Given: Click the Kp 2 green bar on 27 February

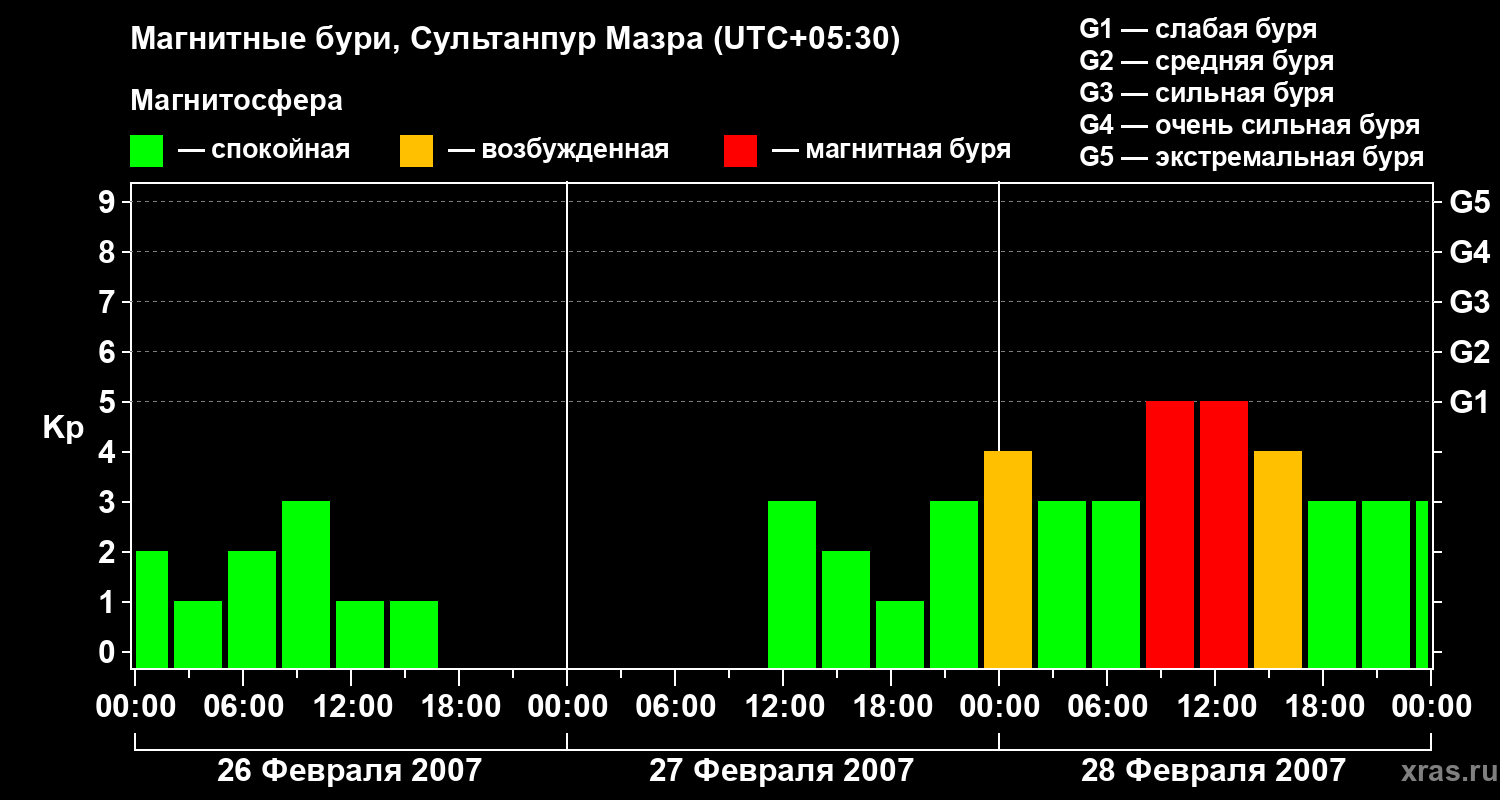Looking at the screenshot, I should (846, 609).
